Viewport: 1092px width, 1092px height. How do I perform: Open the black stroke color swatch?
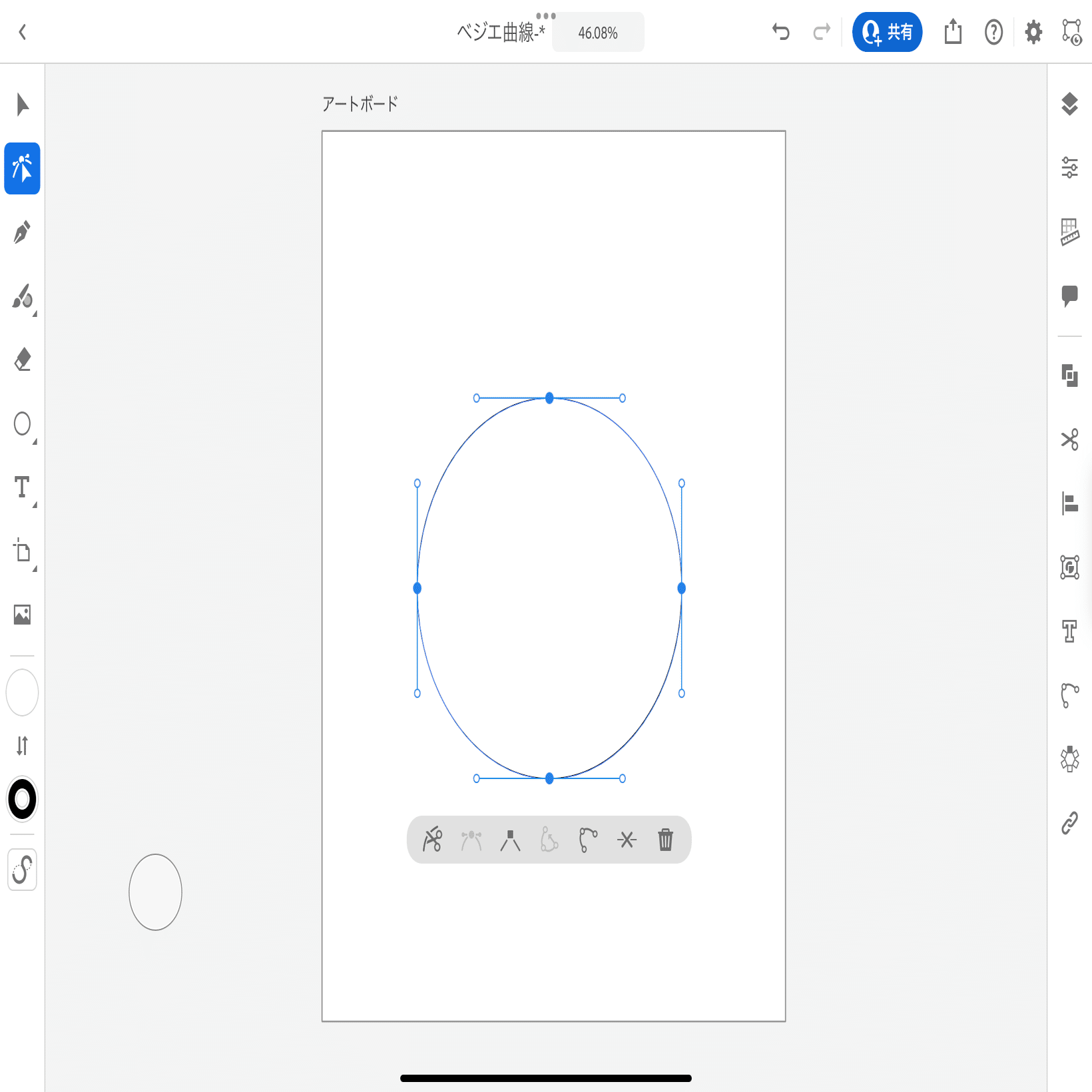click(x=22, y=799)
